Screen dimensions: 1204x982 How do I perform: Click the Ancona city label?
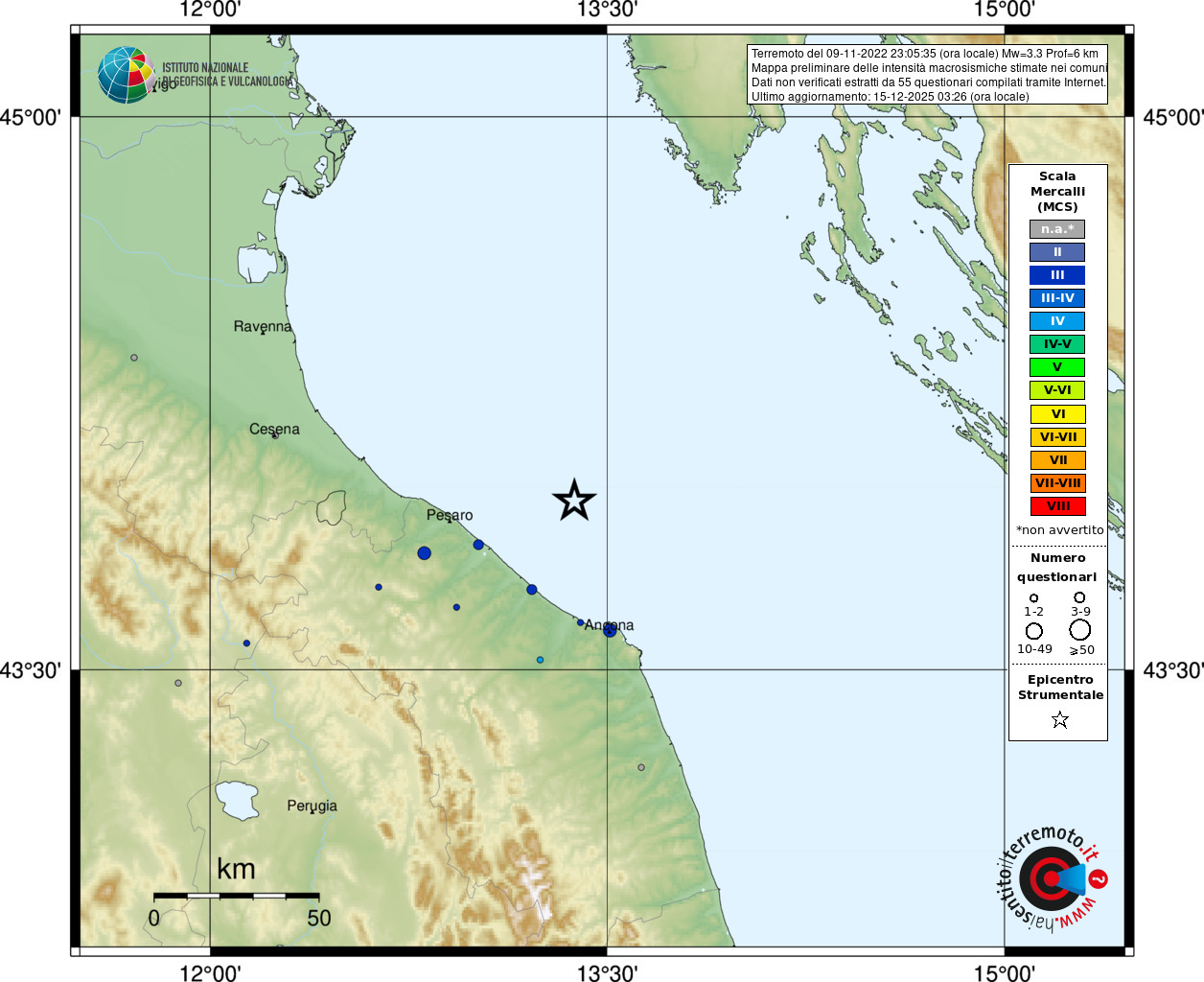610,625
